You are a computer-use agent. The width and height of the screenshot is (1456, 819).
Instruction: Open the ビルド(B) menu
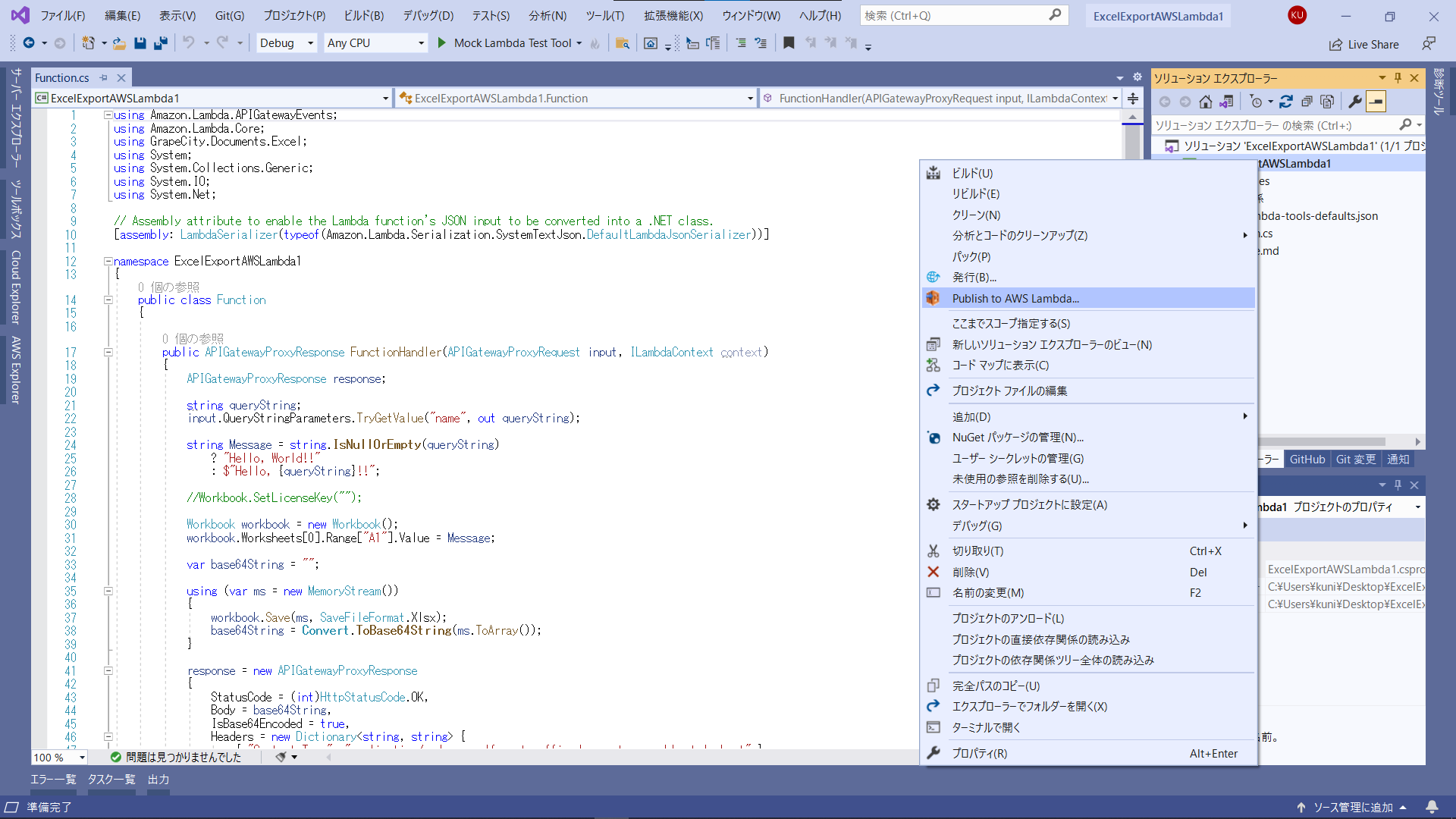click(x=364, y=16)
